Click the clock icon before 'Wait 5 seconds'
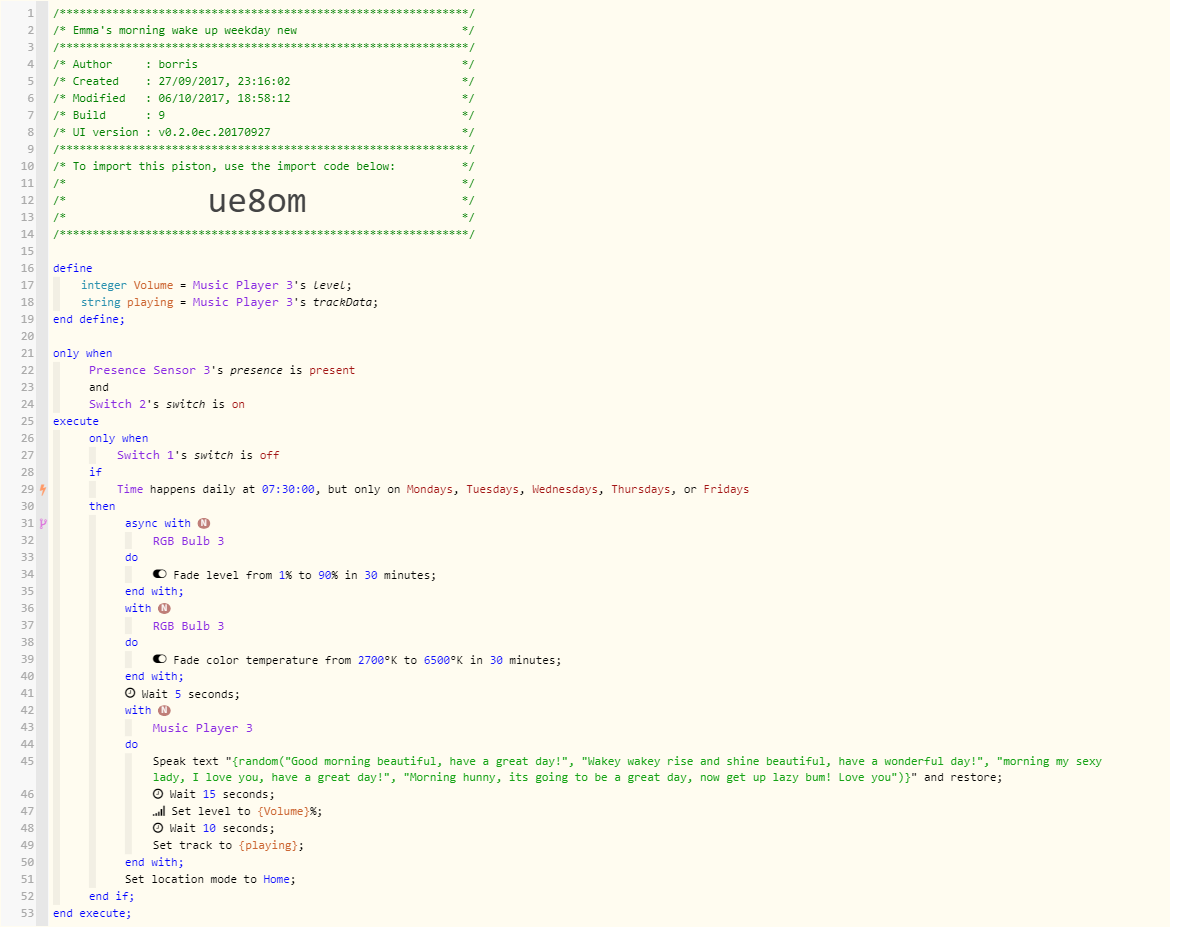Viewport: 1178px width, 935px height. 130,693
